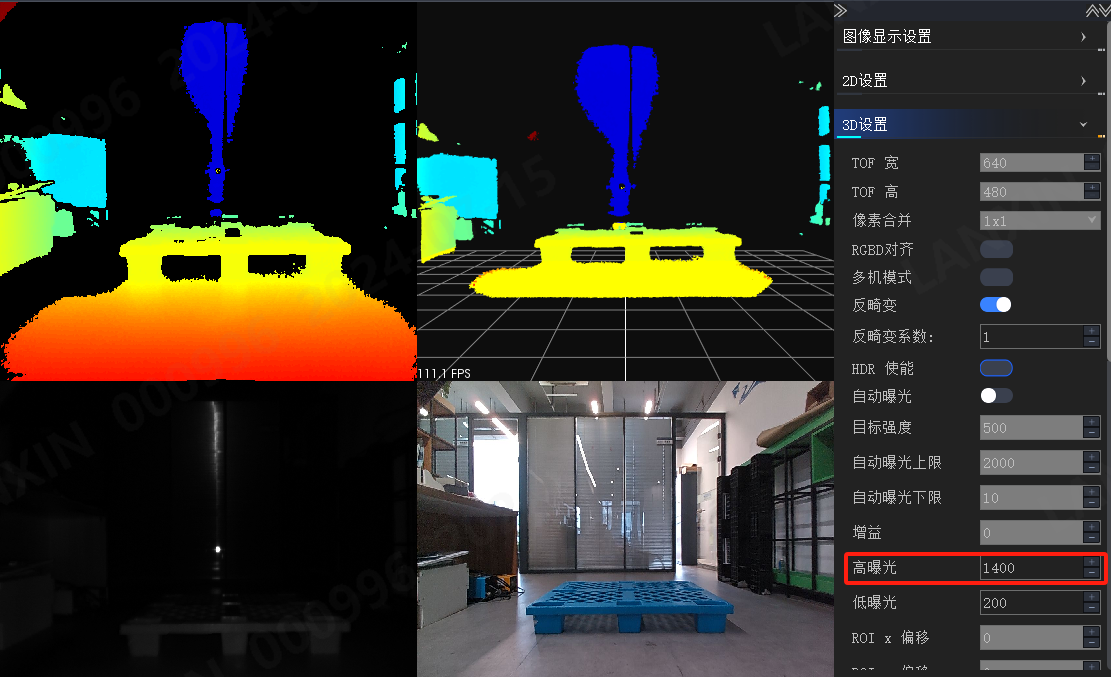1111x677 pixels.
Task: Toggle the 多机模式 switch
Action: click(x=996, y=277)
